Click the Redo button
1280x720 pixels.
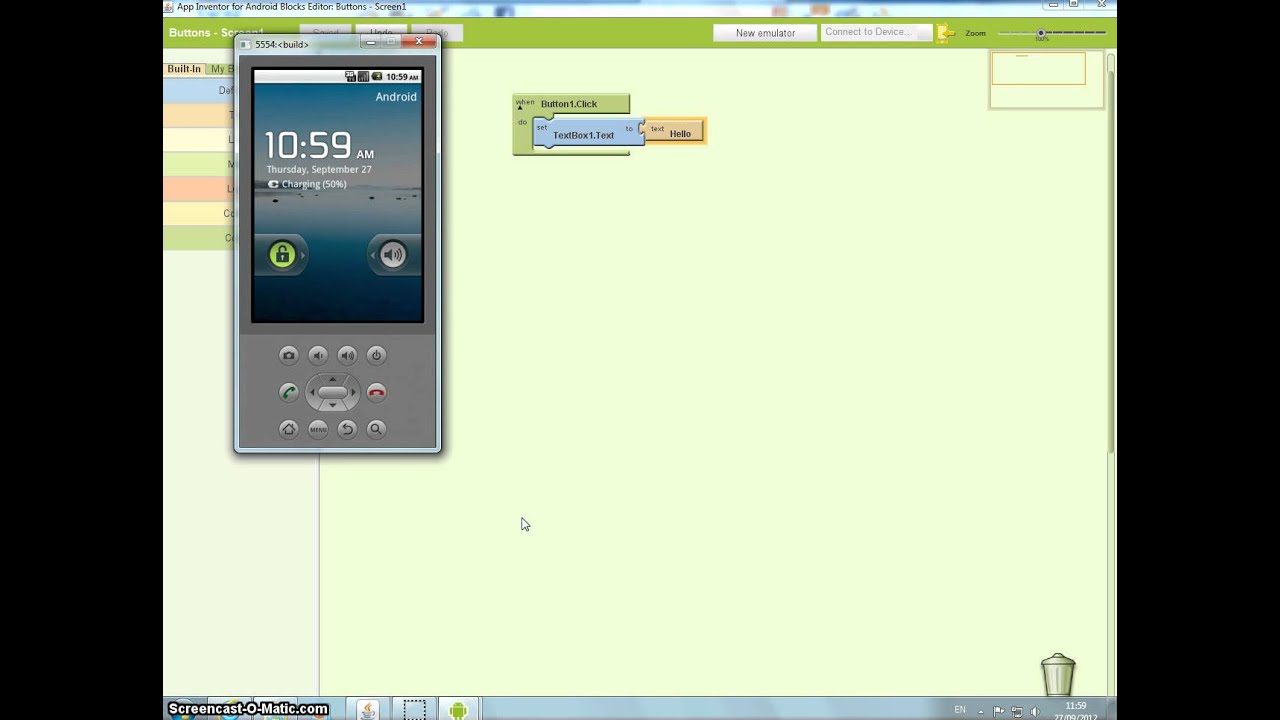point(437,33)
